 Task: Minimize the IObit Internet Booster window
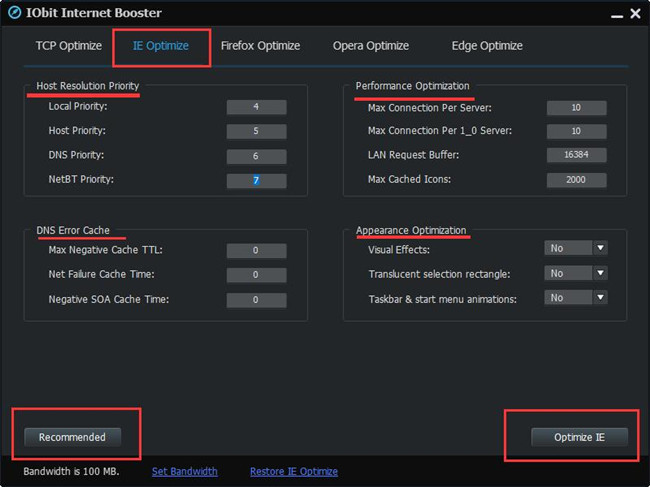click(x=617, y=15)
